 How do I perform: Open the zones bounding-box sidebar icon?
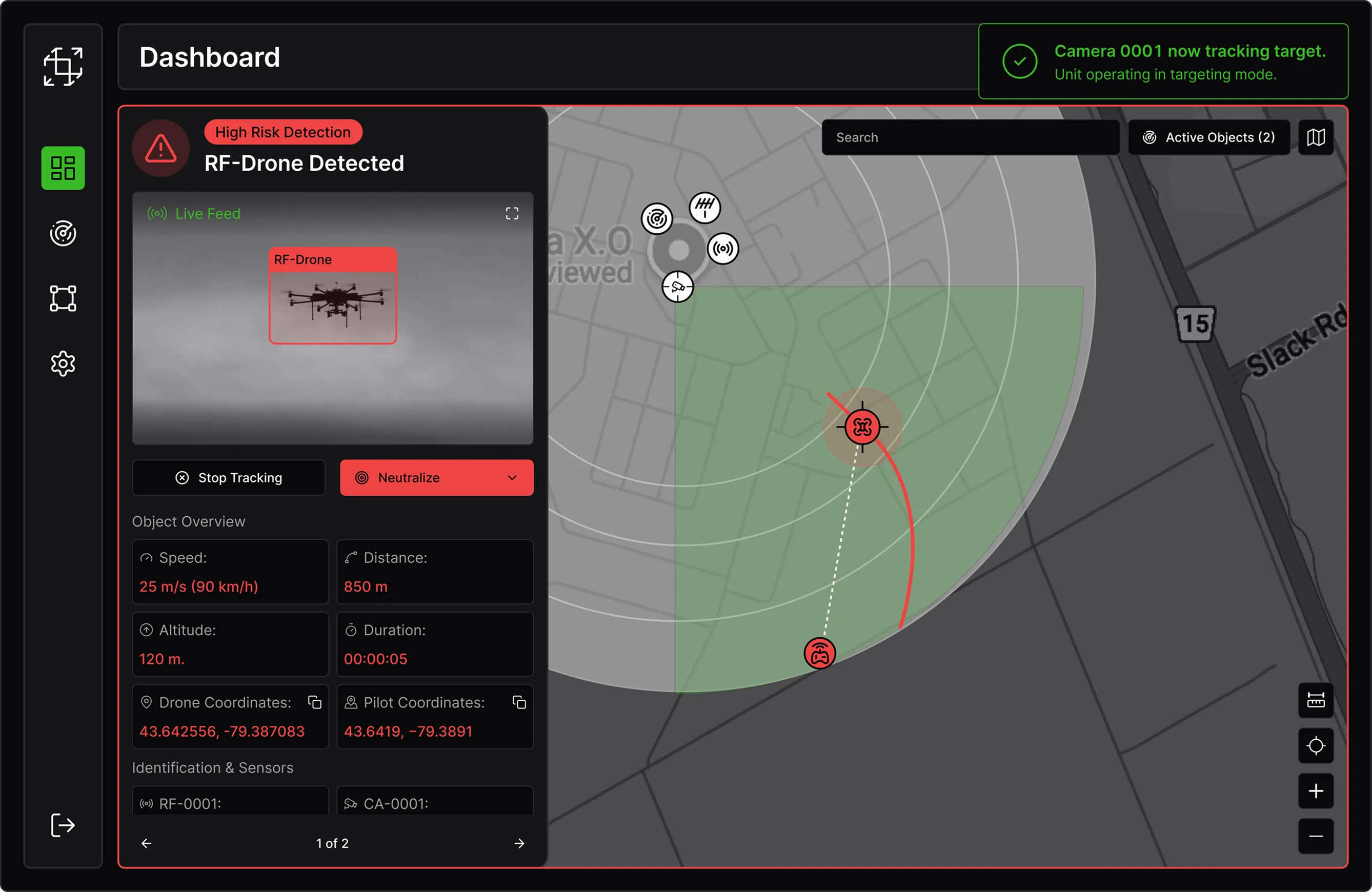[63, 298]
